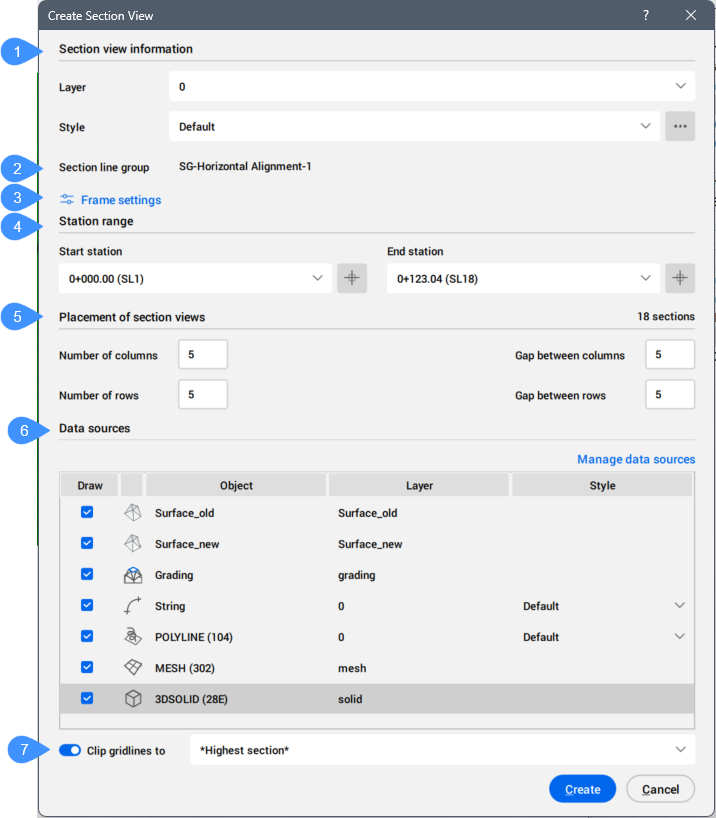The height and width of the screenshot is (818, 716).
Task: Open Manage data sources link
Action: click(635, 459)
